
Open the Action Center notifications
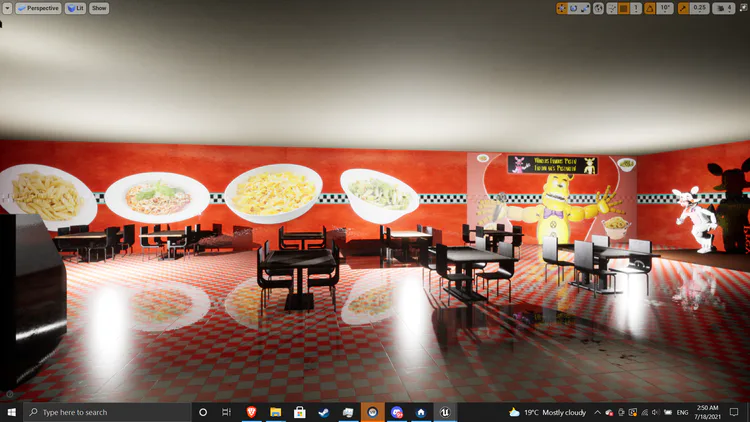[x=734, y=412]
